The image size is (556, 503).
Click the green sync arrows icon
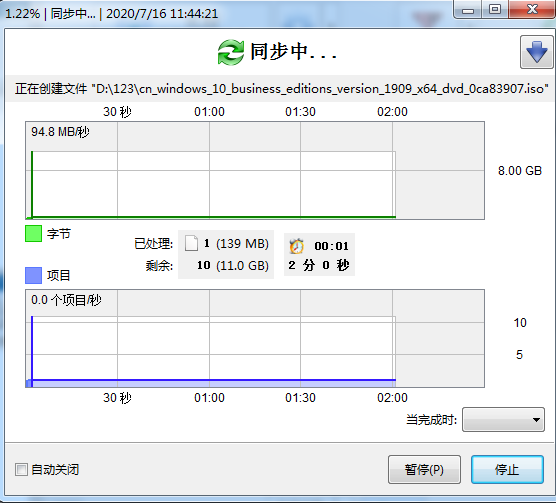[231, 52]
